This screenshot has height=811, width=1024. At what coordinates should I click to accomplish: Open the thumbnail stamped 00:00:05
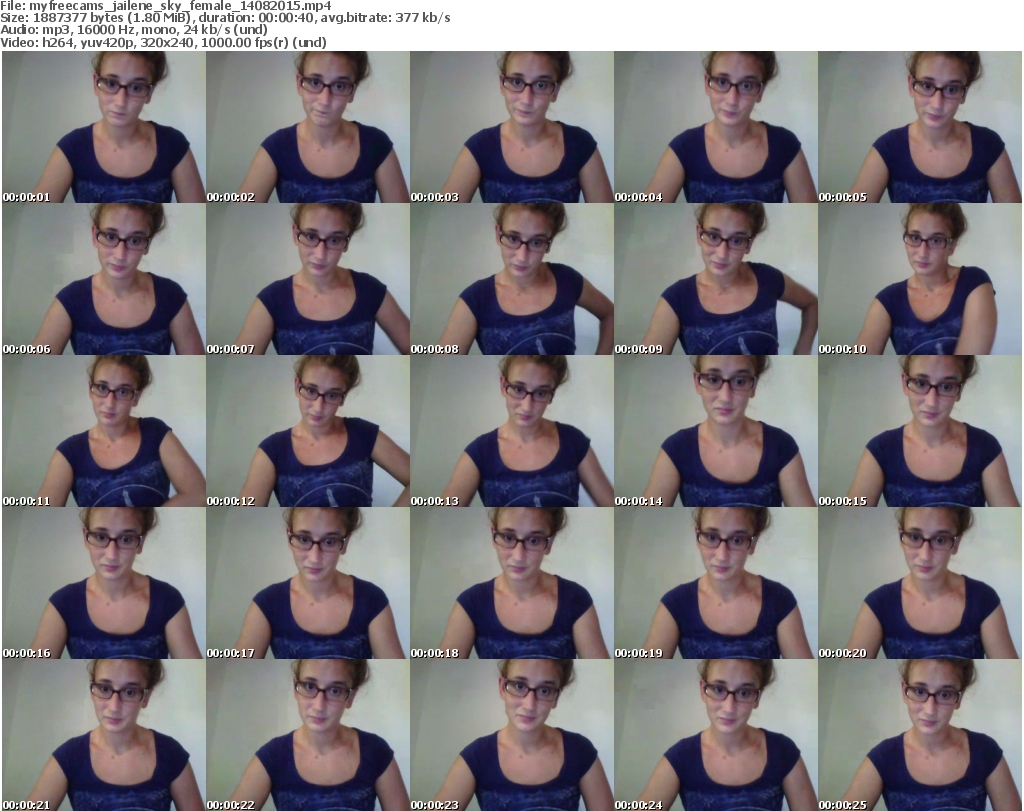(920, 127)
